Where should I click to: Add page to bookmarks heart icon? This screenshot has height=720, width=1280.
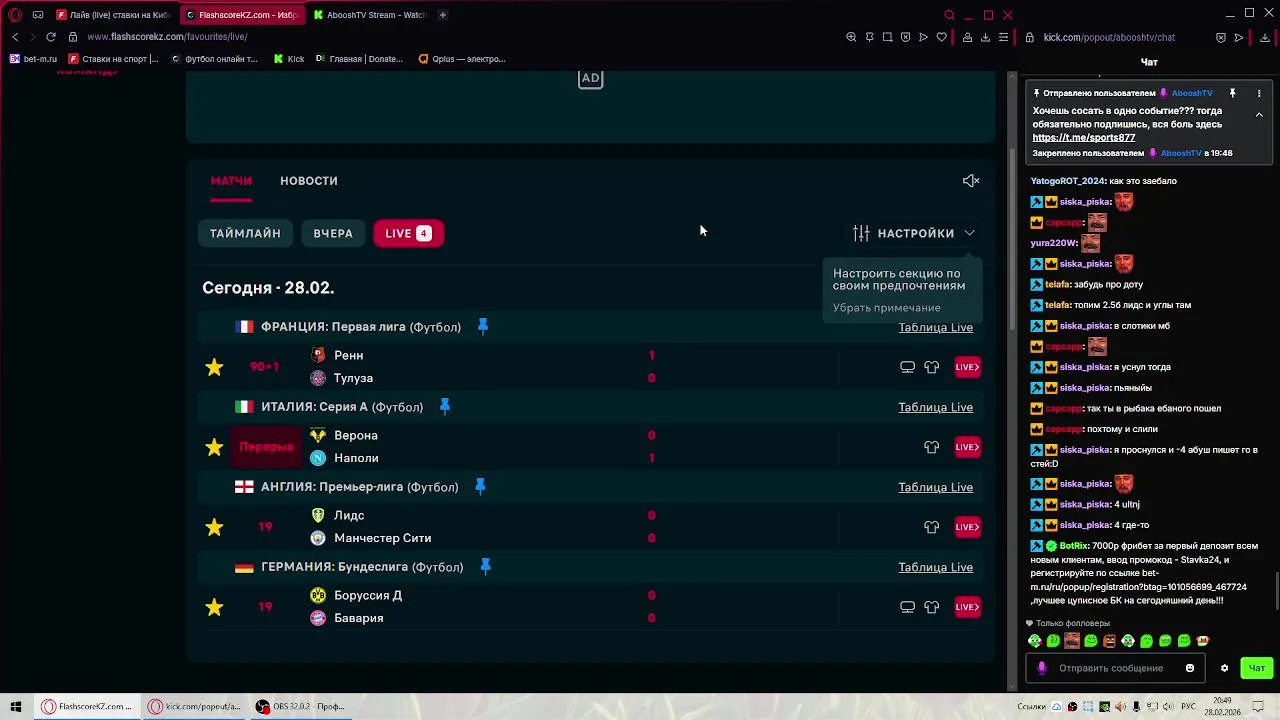pyautogui.click(x=941, y=37)
